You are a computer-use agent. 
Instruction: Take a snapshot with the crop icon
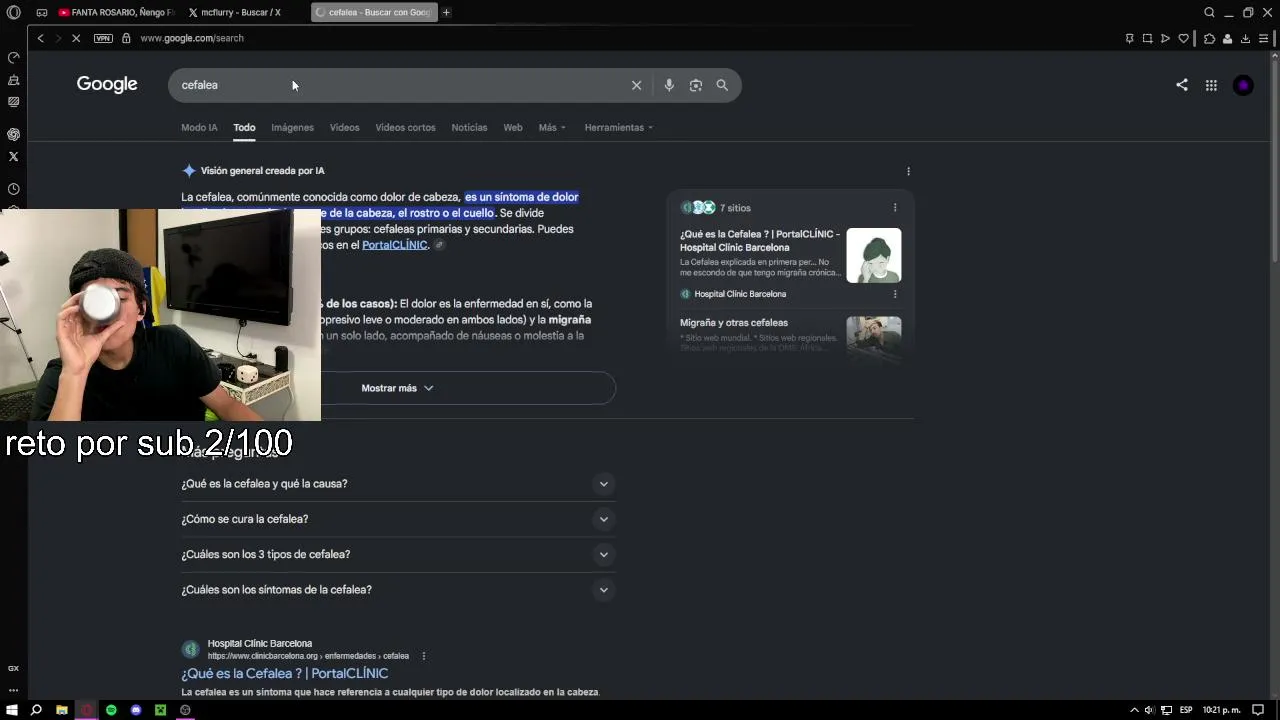click(x=1147, y=38)
